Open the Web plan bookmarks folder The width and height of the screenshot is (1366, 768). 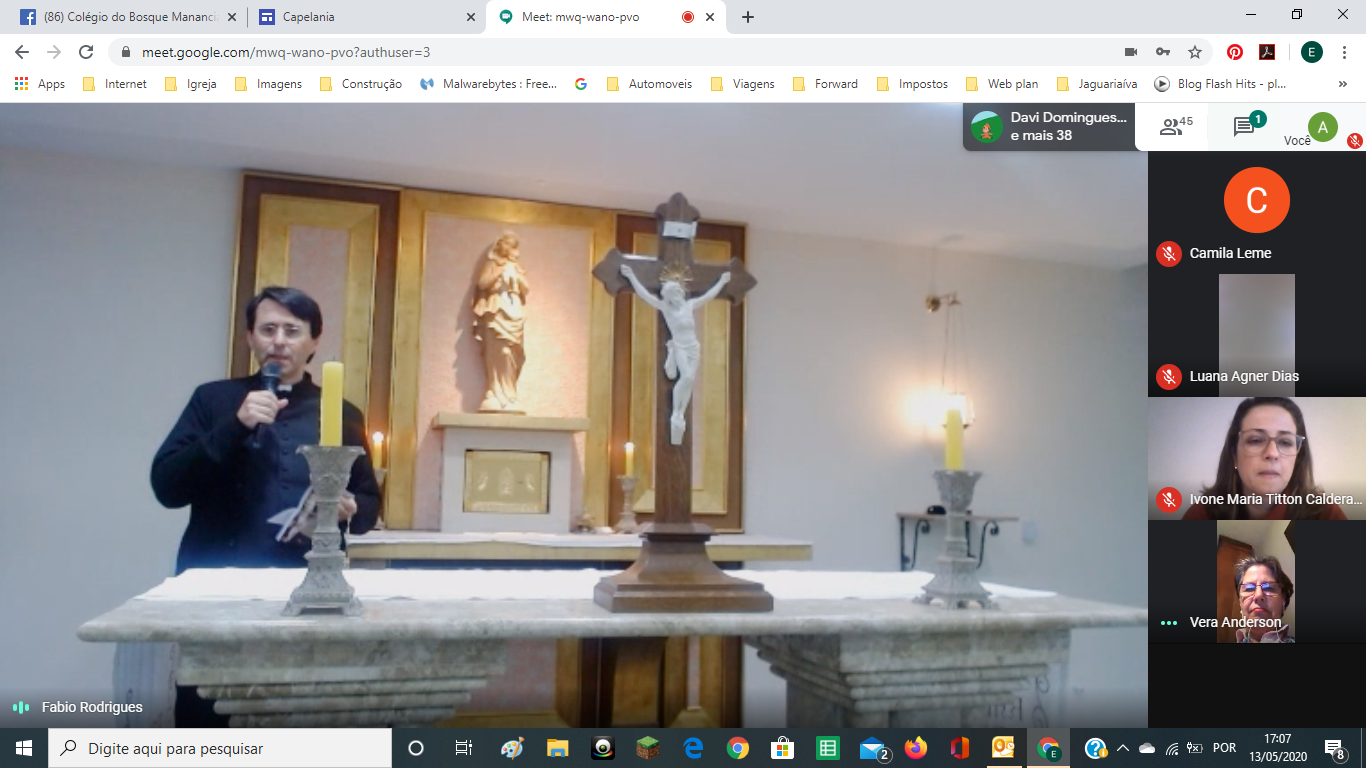click(1002, 84)
